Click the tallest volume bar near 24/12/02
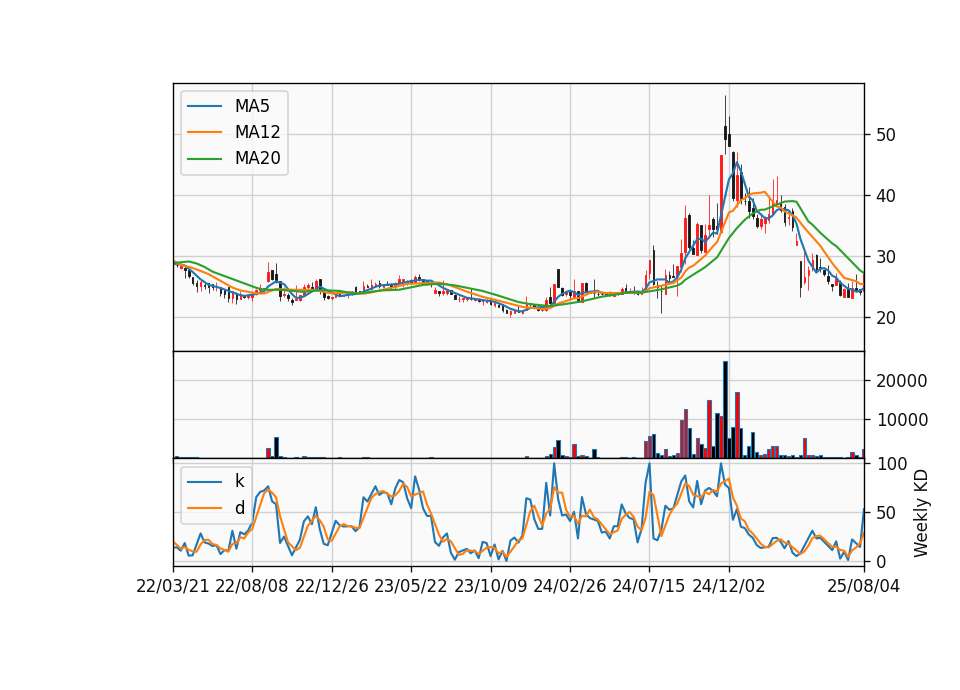 [x=726, y=410]
